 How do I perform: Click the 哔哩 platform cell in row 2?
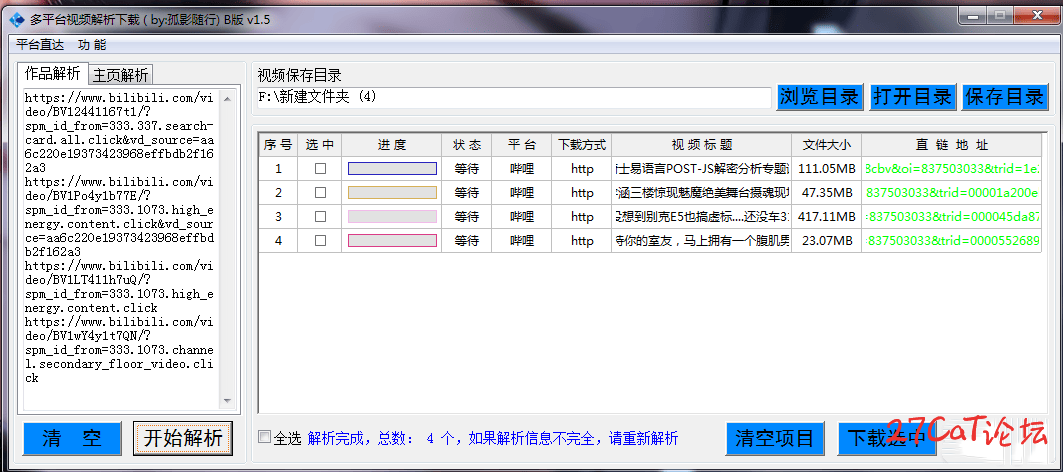tap(521, 193)
